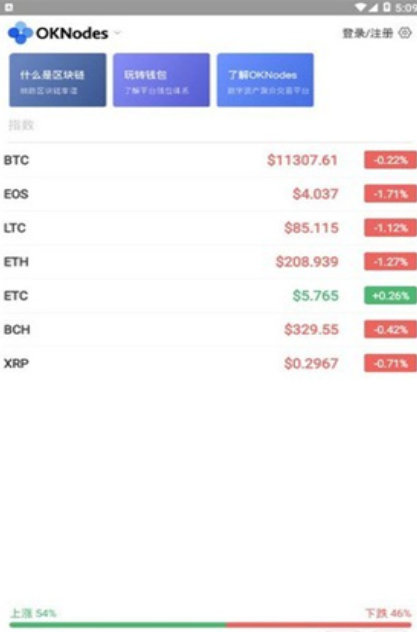Screen dimensions: 417x632
Task: Tap the notification icon in status bar
Action: coord(9,7)
